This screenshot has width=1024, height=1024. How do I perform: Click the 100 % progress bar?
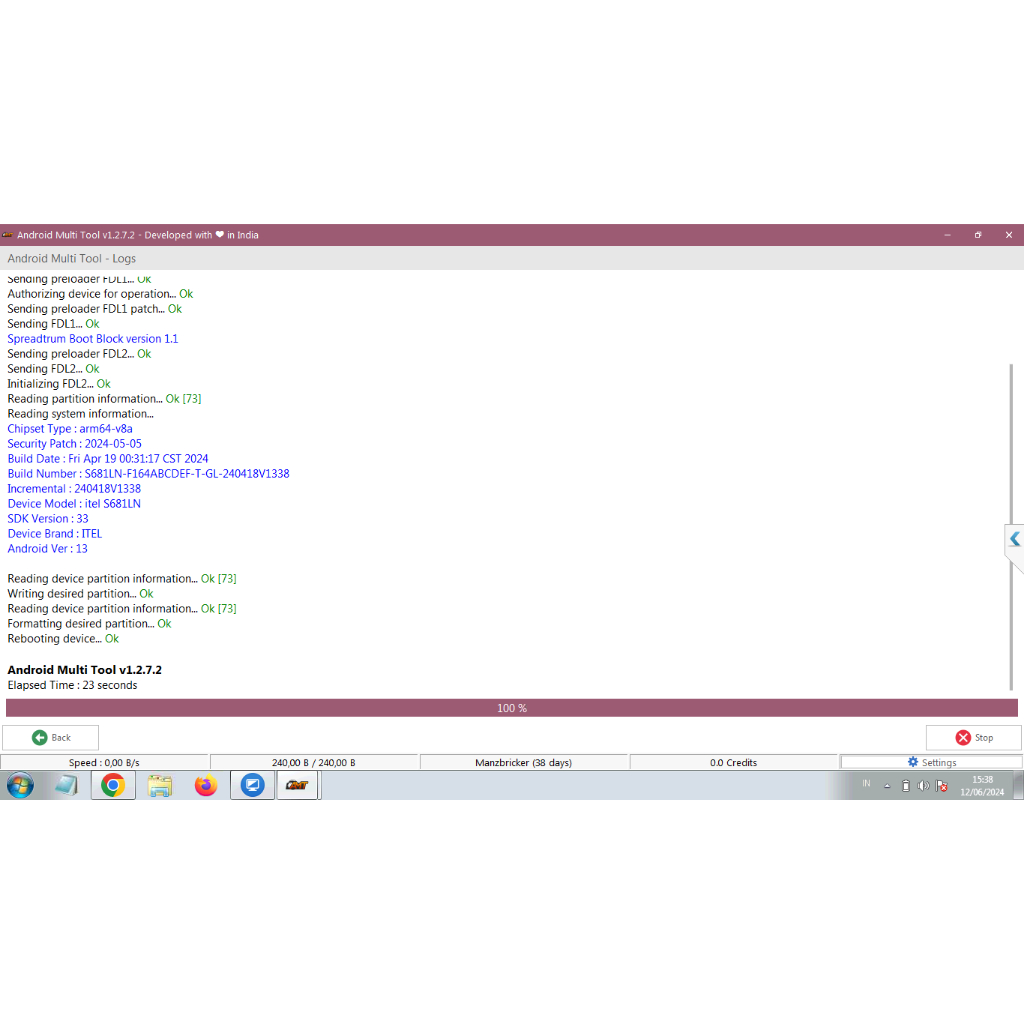512,708
